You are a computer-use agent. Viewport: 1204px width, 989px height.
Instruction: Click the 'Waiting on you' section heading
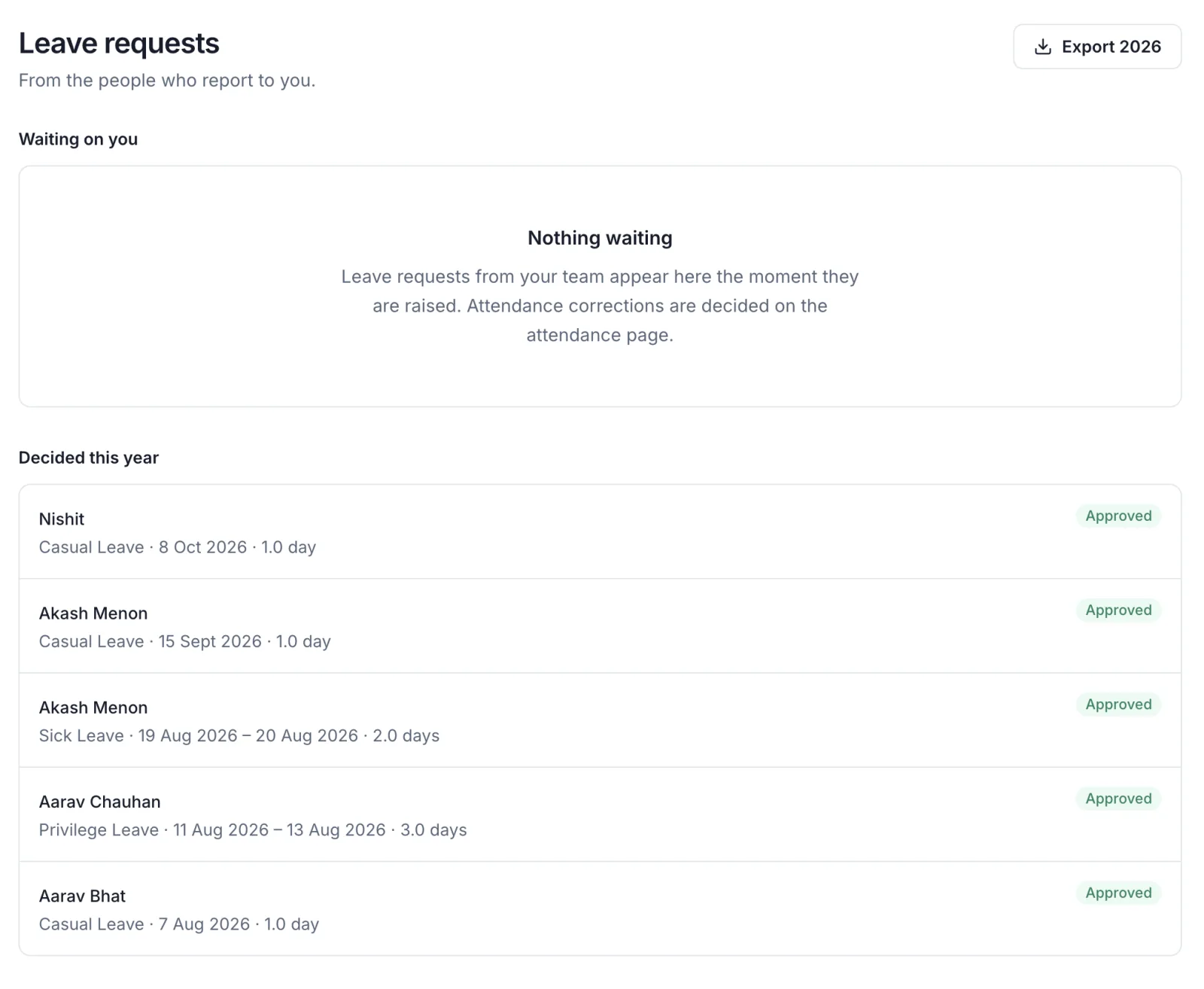point(78,139)
